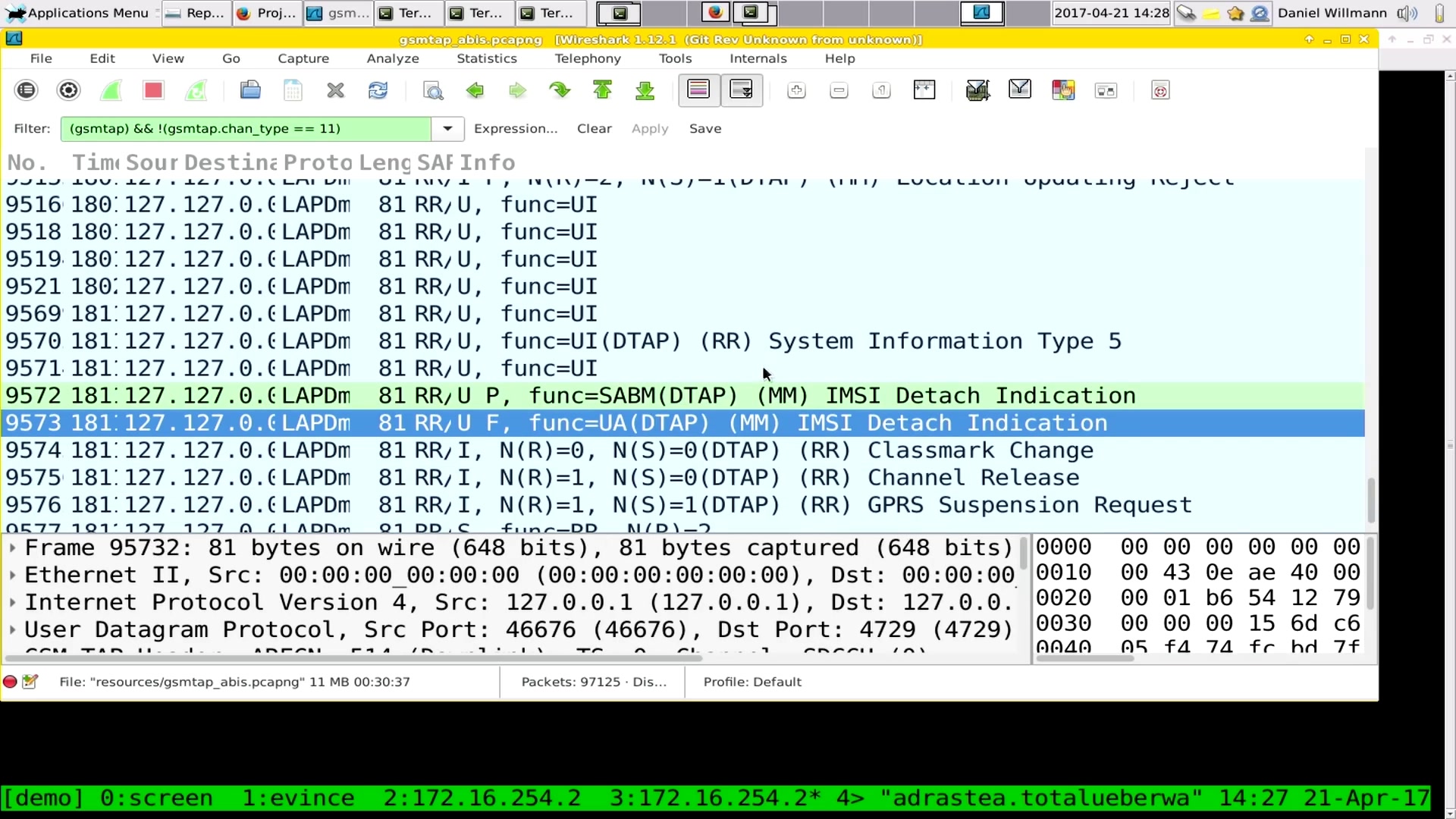Screen dimensions: 1456x819
Task: Open preferences toolbar icon
Action: [x=1106, y=91]
